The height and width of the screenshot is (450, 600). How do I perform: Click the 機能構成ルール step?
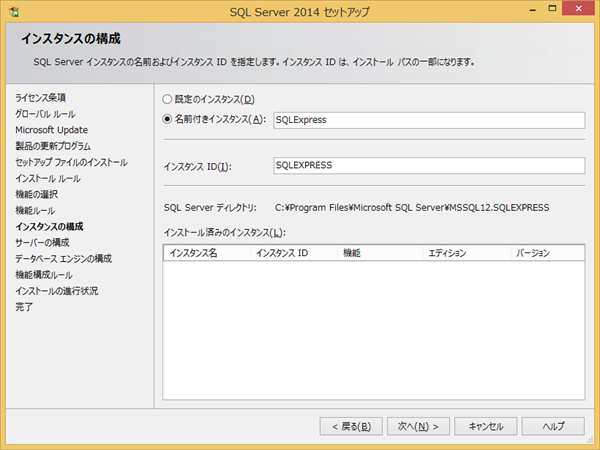click(44, 275)
